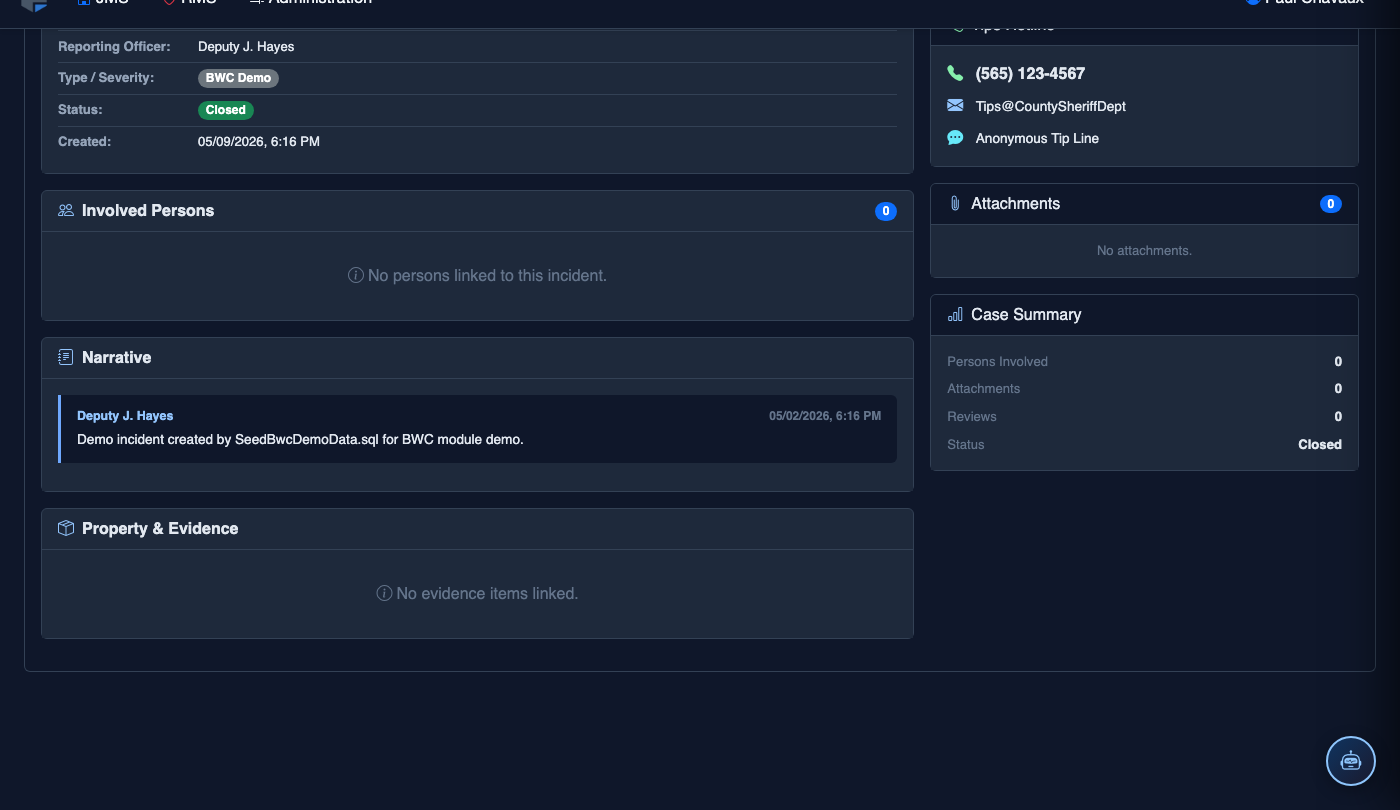Click the 'Created:' field label
Viewport: 1400px width, 810px height.
[84, 142]
